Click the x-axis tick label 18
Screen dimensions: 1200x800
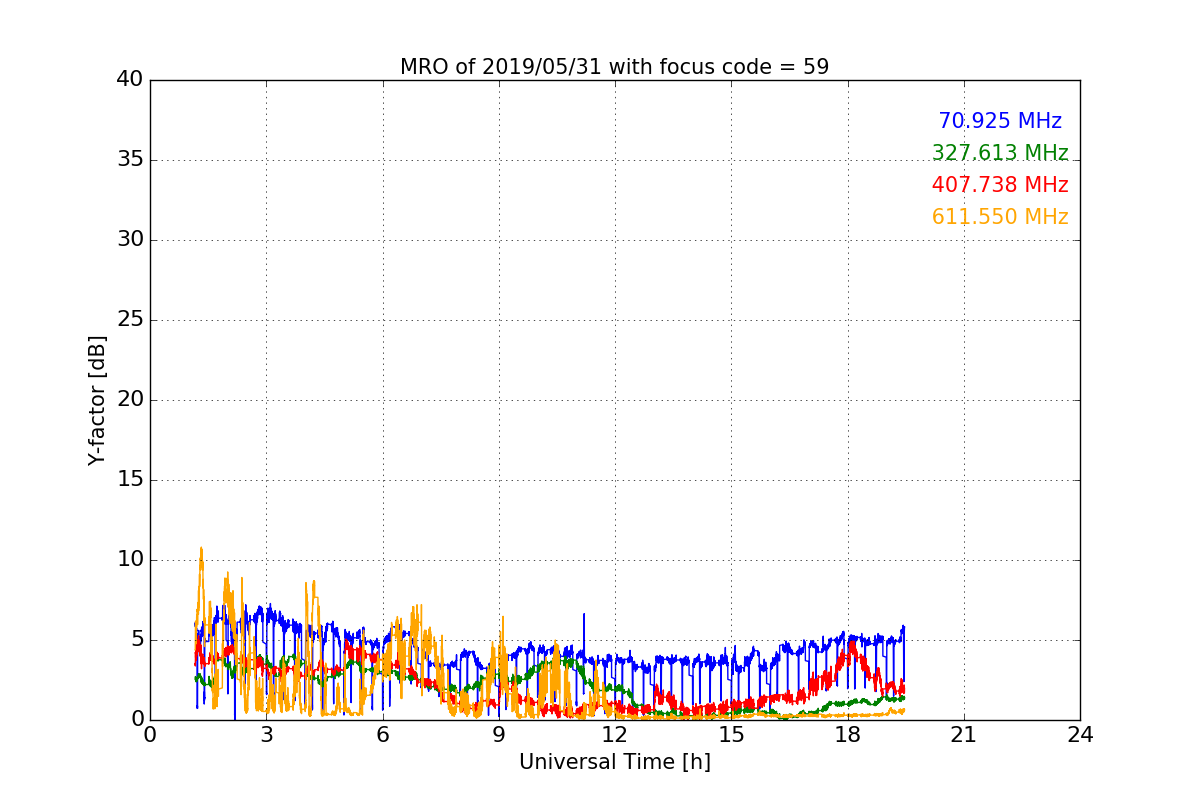click(x=847, y=734)
